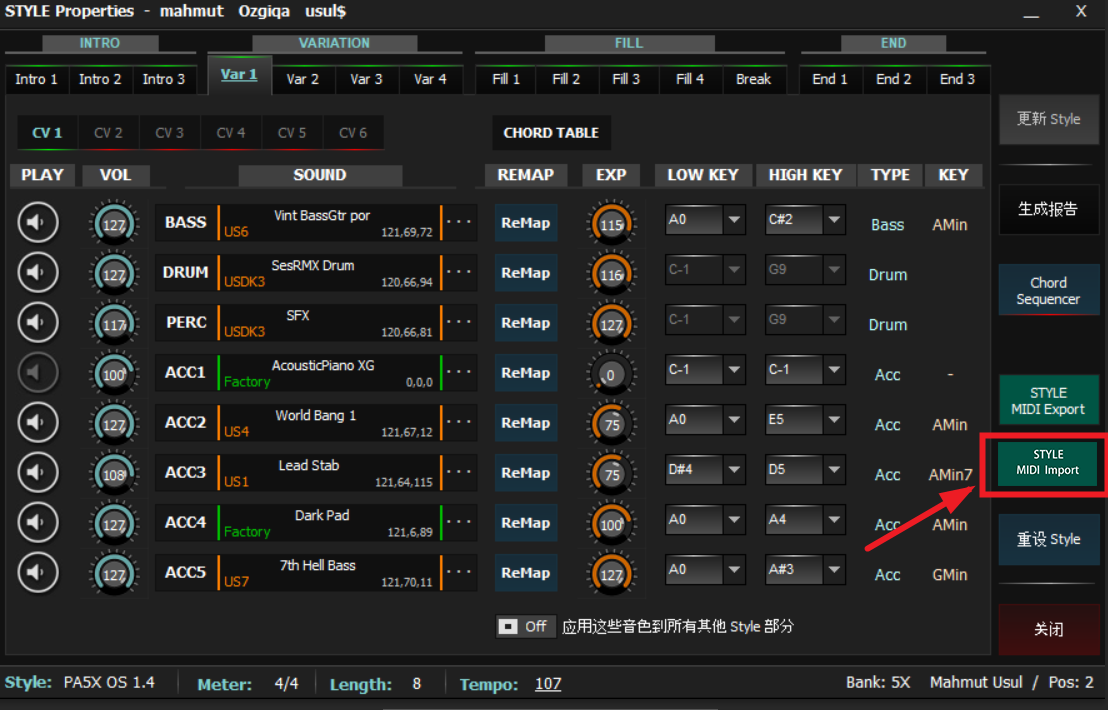Open the BASS low key A0 dropdown
Image resolution: width=1108 pixels, height=710 pixels.
click(x=734, y=220)
